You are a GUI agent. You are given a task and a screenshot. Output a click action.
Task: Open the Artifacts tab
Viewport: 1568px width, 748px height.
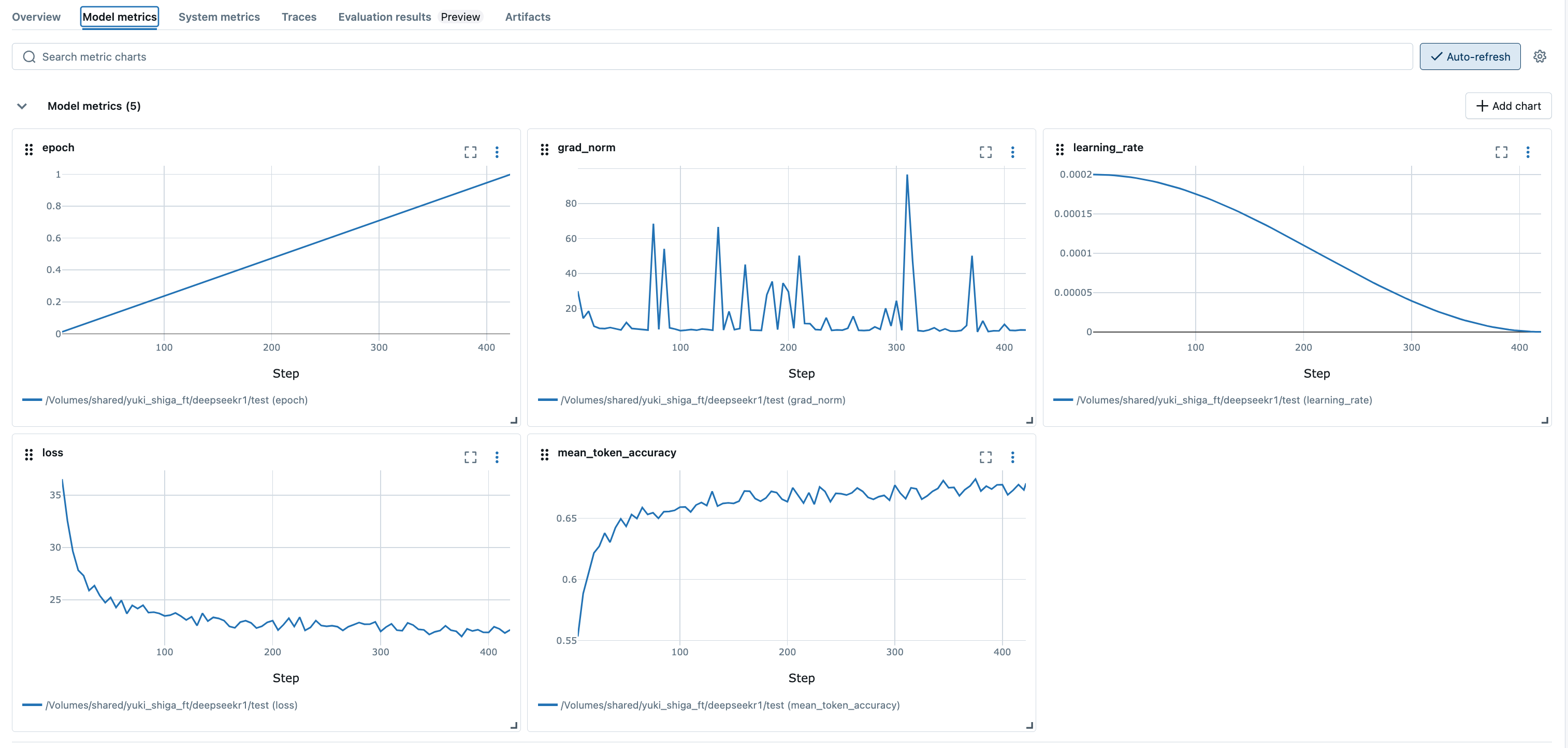pyautogui.click(x=527, y=17)
